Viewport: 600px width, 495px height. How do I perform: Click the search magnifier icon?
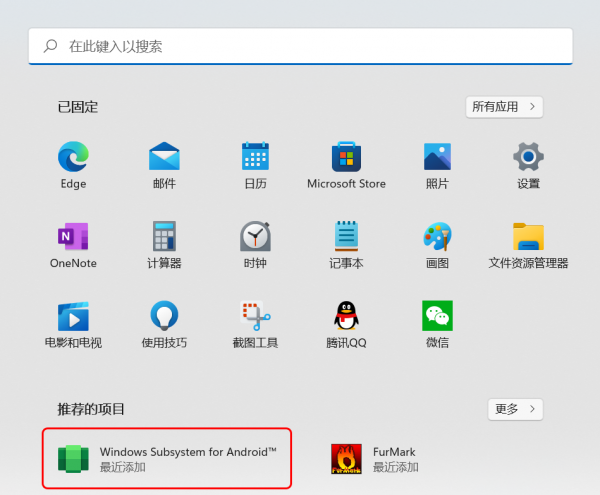point(51,46)
